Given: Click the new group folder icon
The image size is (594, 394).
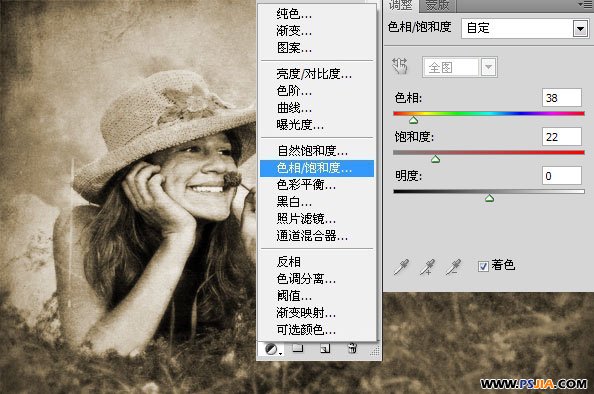Looking at the screenshot, I should 298,348.
